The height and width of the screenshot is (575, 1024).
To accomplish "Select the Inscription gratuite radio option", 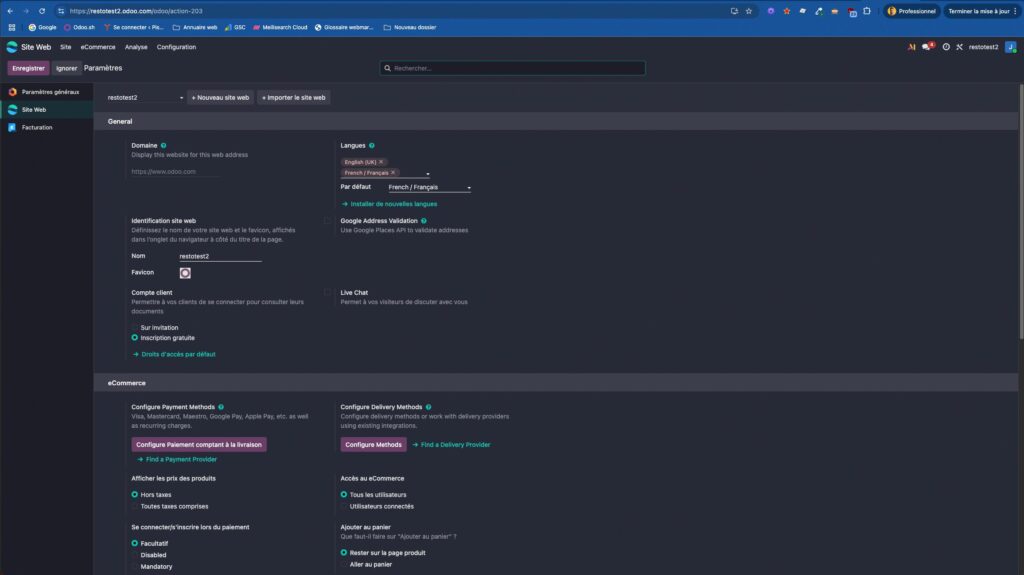I will click(135, 338).
